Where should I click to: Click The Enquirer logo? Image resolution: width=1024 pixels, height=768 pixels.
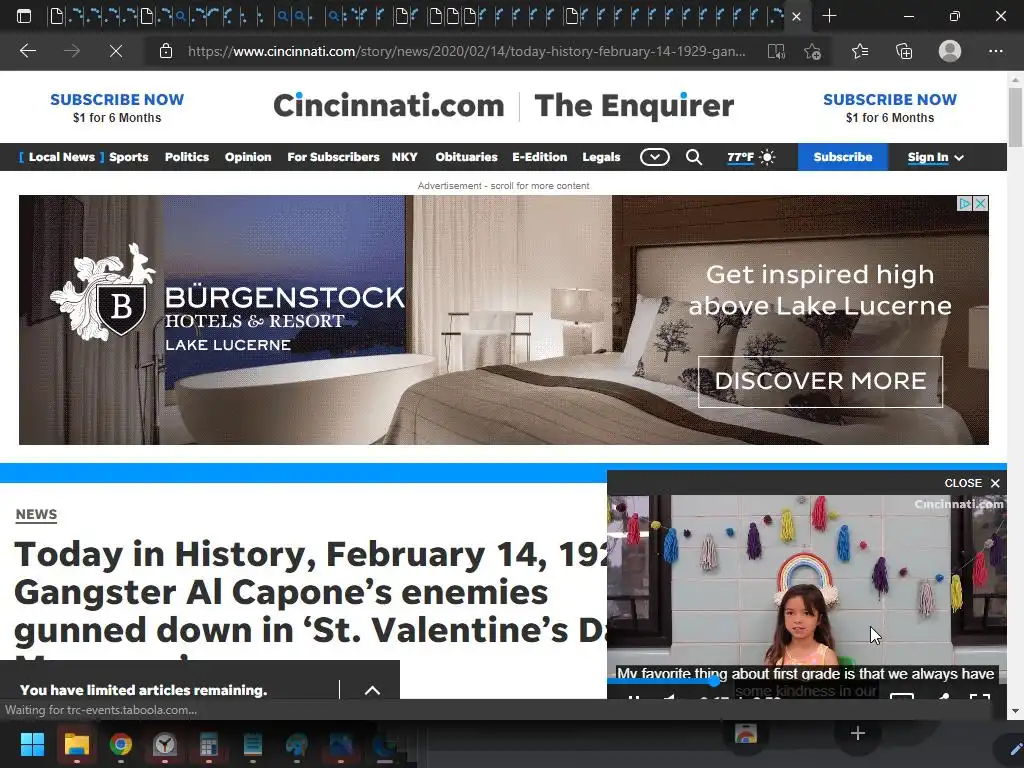[634, 105]
